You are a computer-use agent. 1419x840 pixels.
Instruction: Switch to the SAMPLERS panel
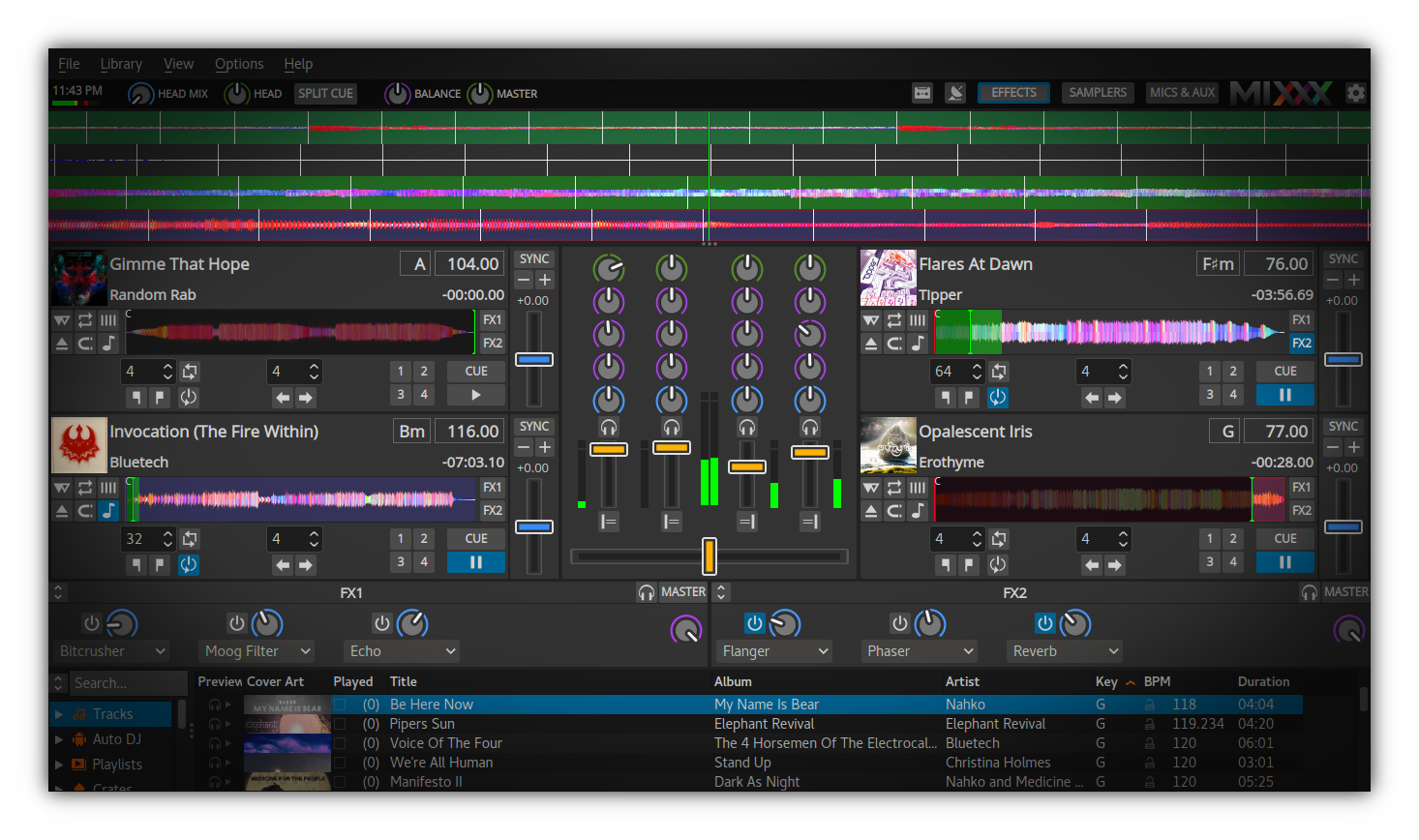pos(1098,92)
